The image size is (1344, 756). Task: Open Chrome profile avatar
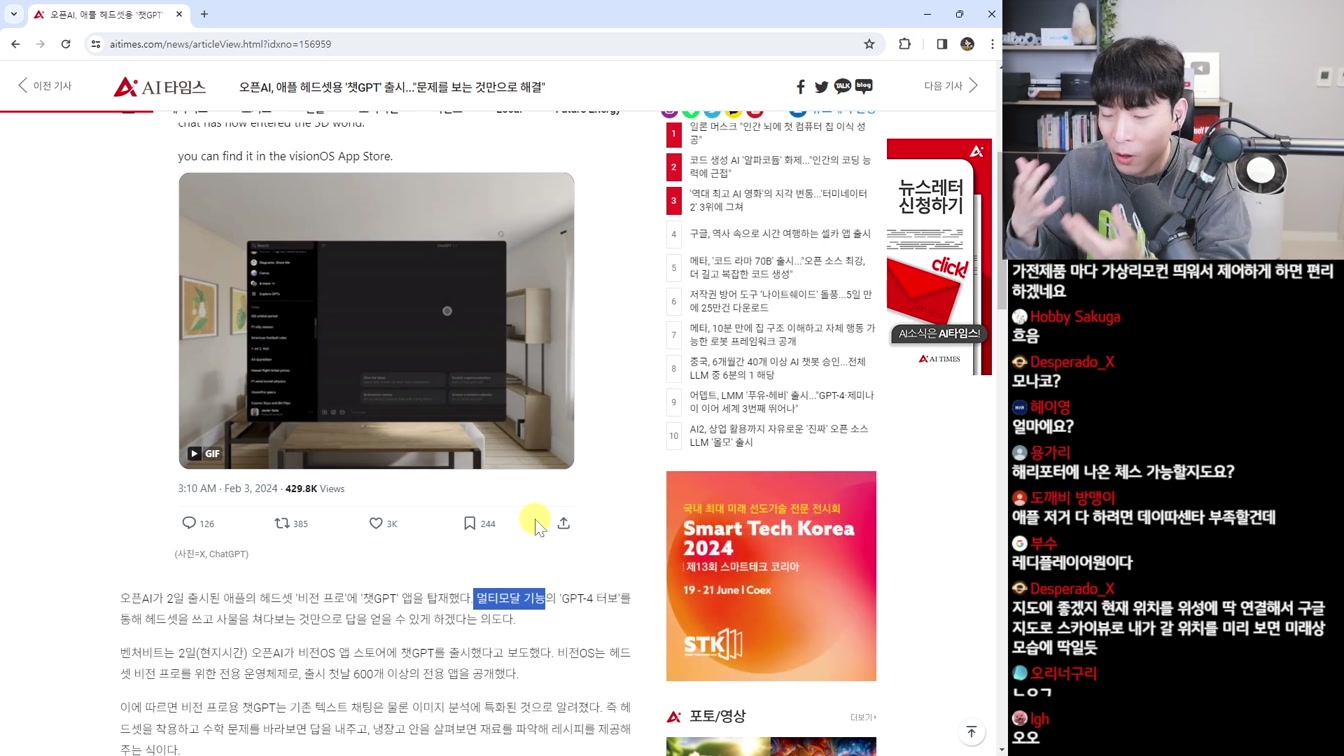(967, 44)
